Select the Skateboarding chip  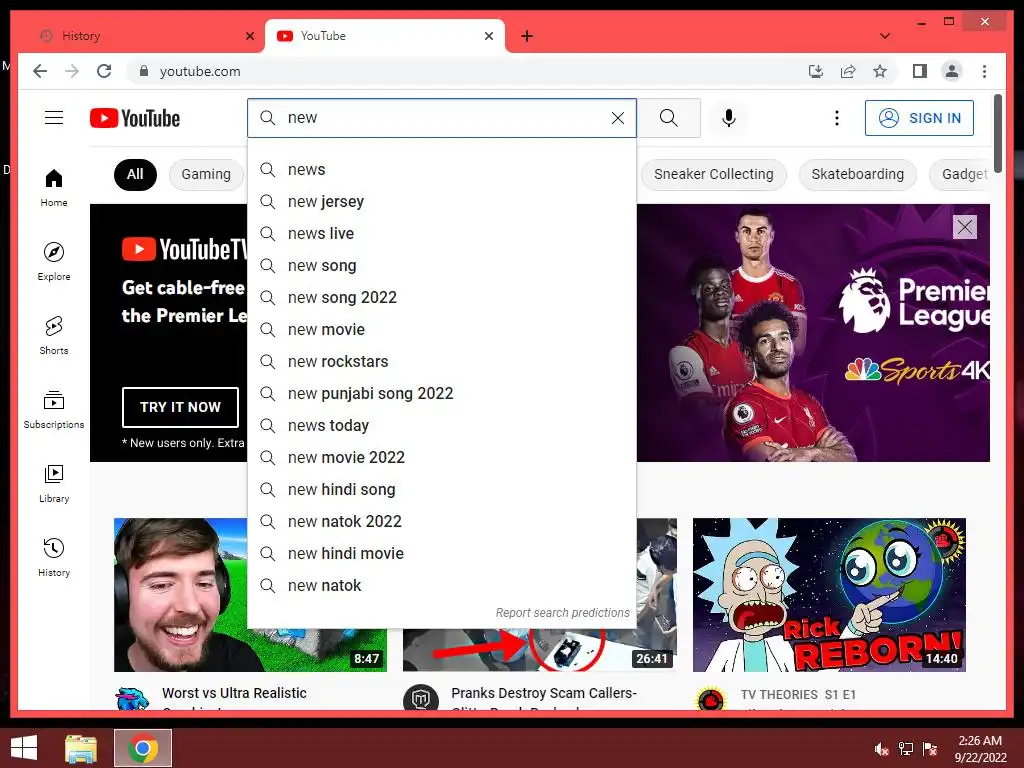[857, 174]
